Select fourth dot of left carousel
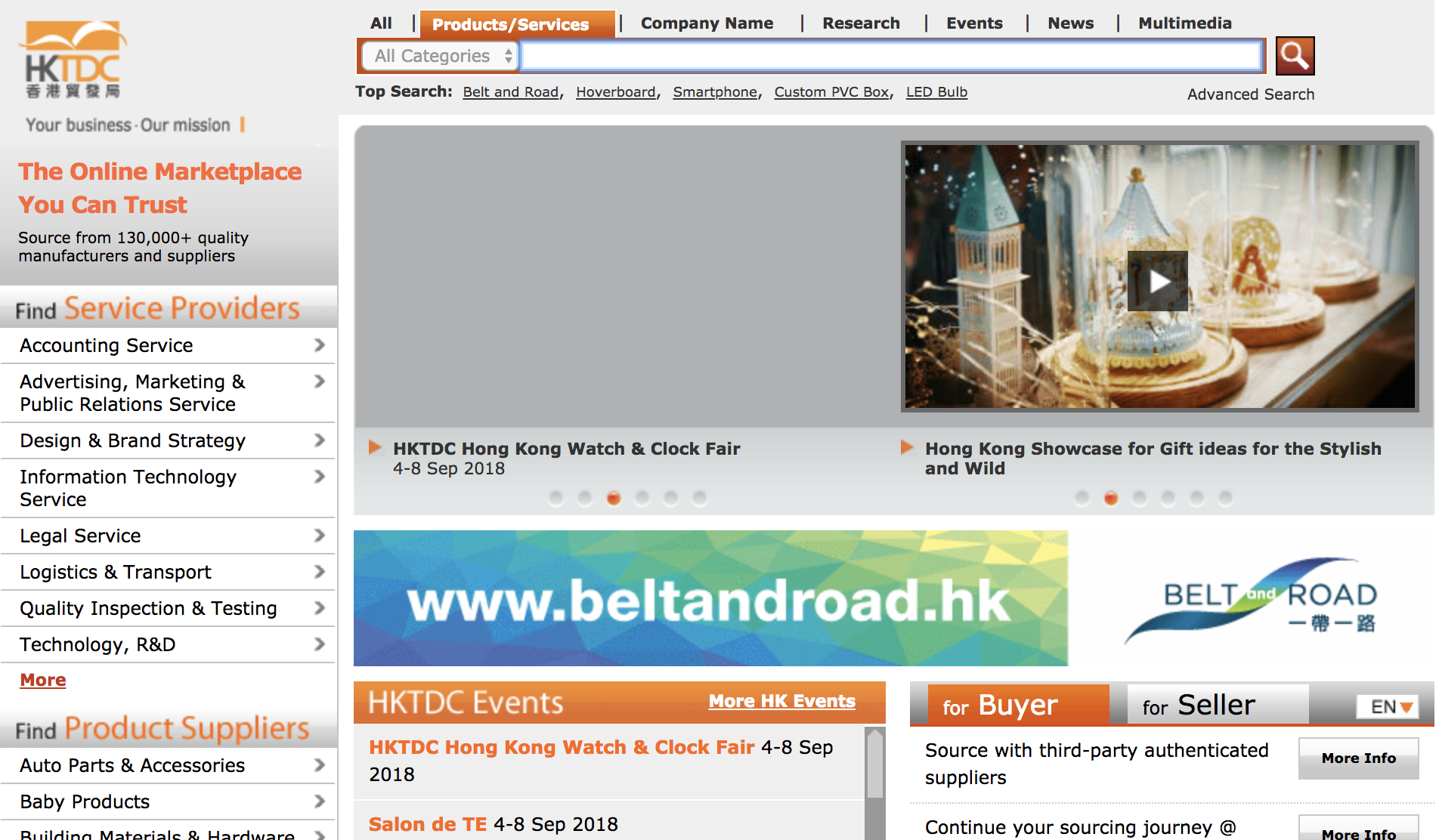The width and height of the screenshot is (1439, 840). coord(642,498)
